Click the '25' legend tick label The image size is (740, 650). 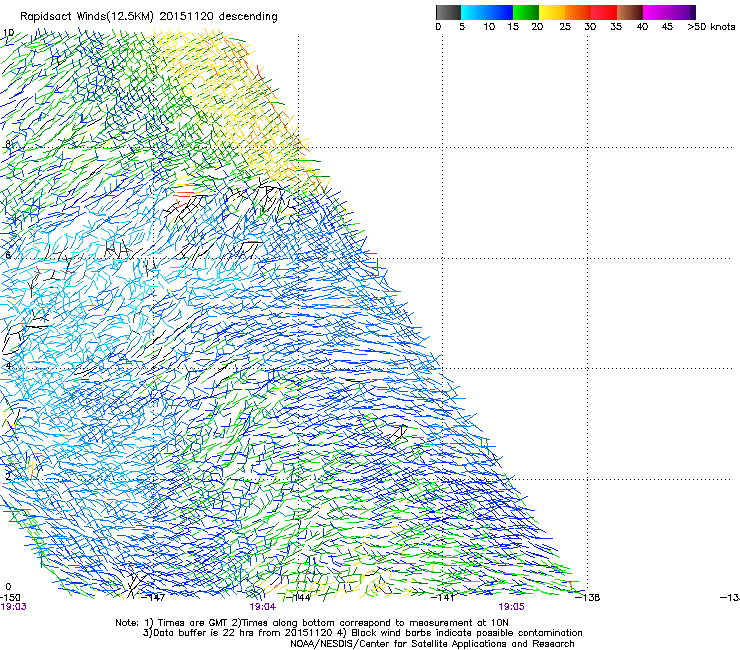565,27
